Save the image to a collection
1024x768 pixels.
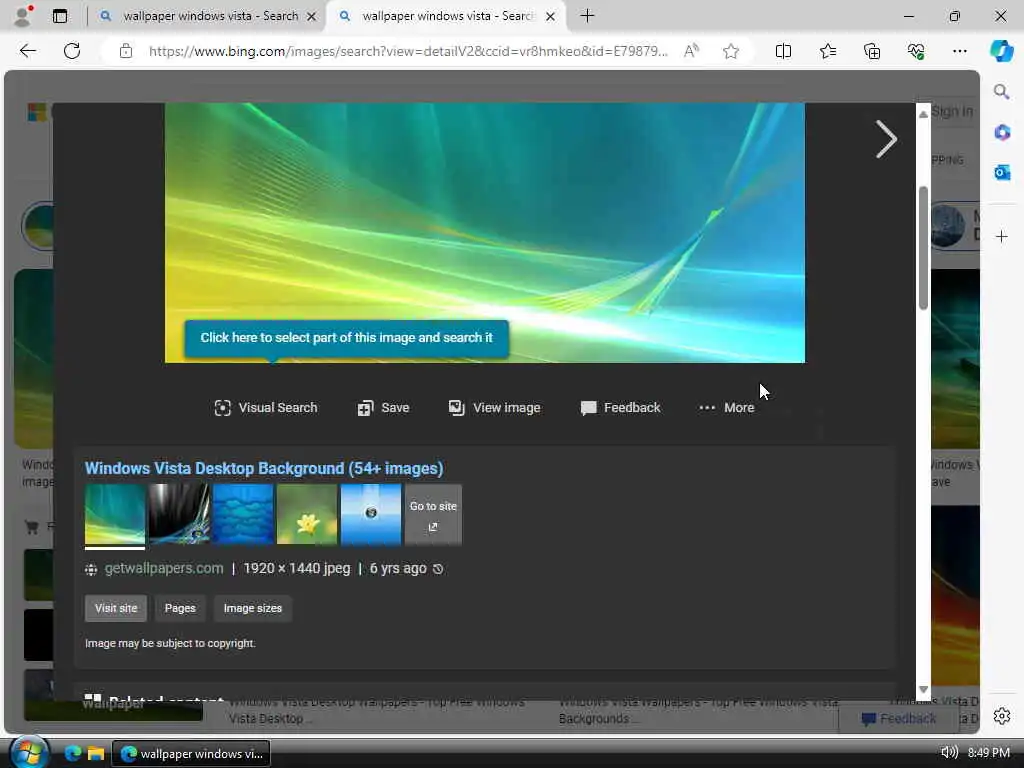pyautogui.click(x=383, y=408)
